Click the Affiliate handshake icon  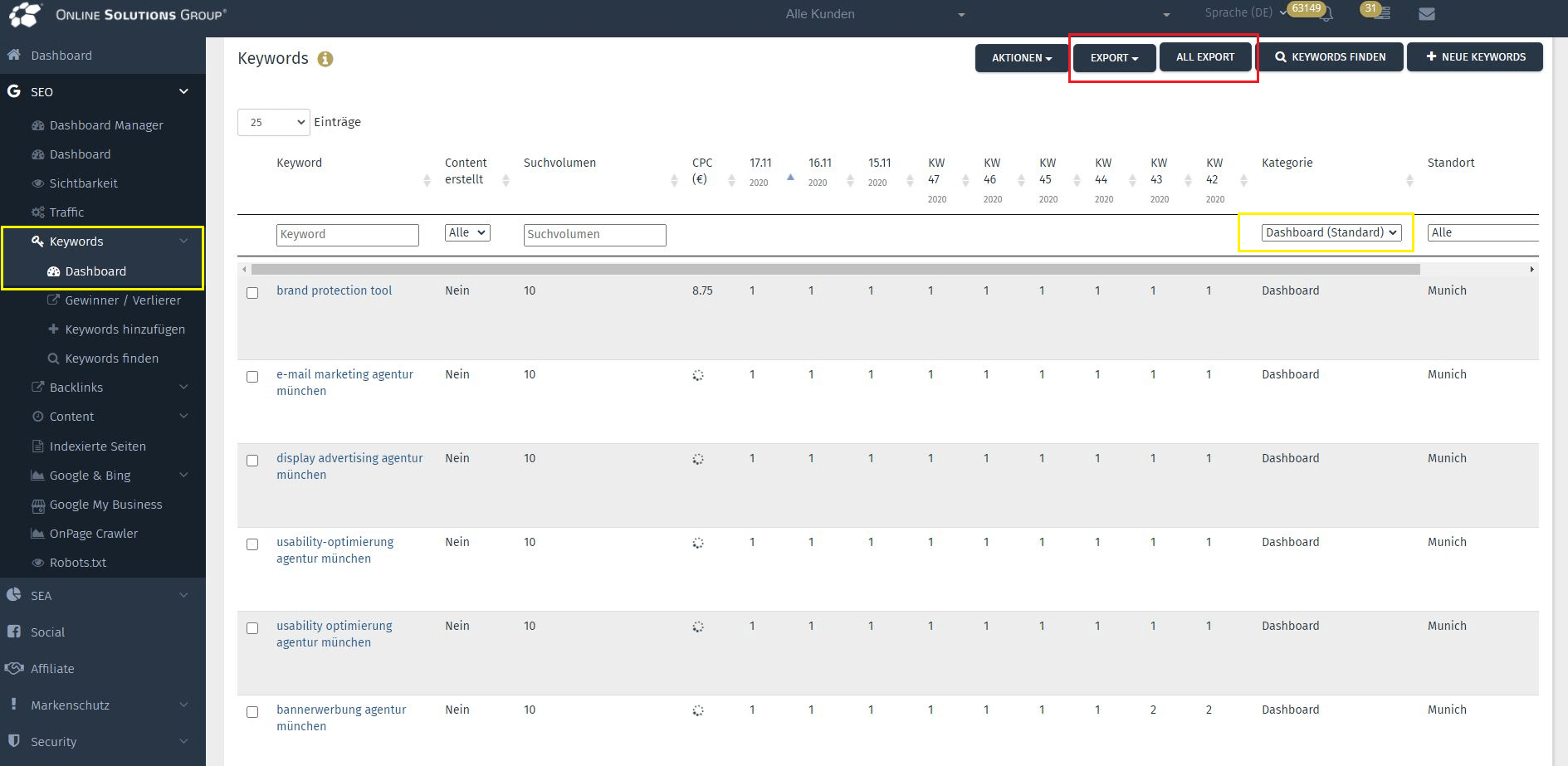pos(14,668)
